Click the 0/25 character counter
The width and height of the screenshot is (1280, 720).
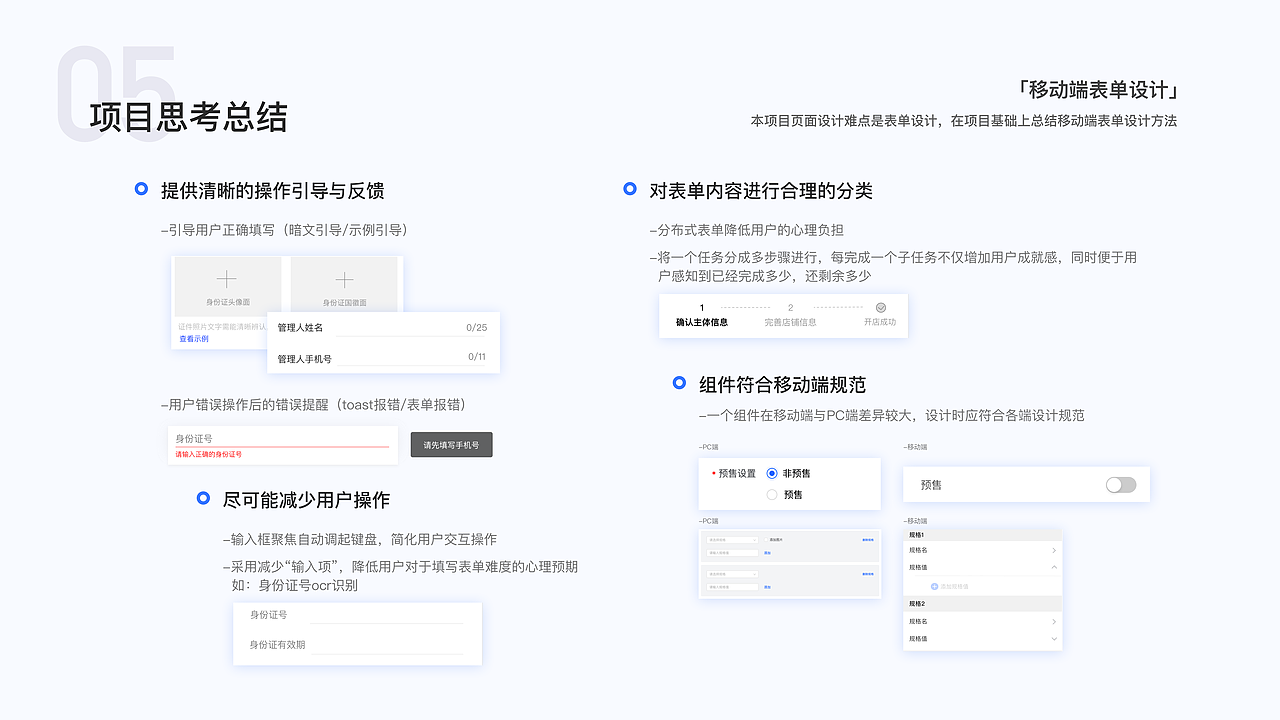[476, 328]
